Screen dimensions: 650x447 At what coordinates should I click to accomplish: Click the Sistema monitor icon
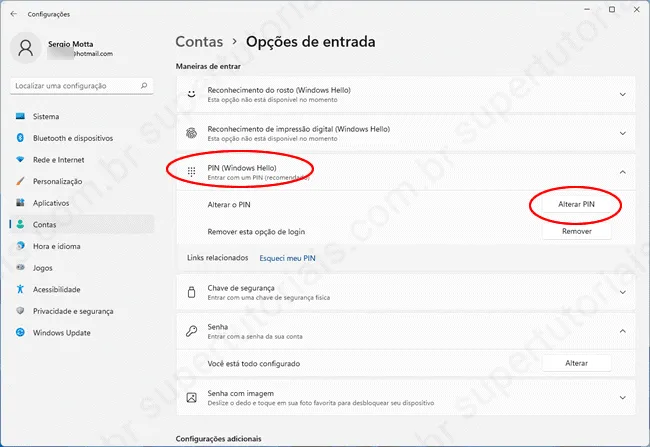tap(20, 117)
